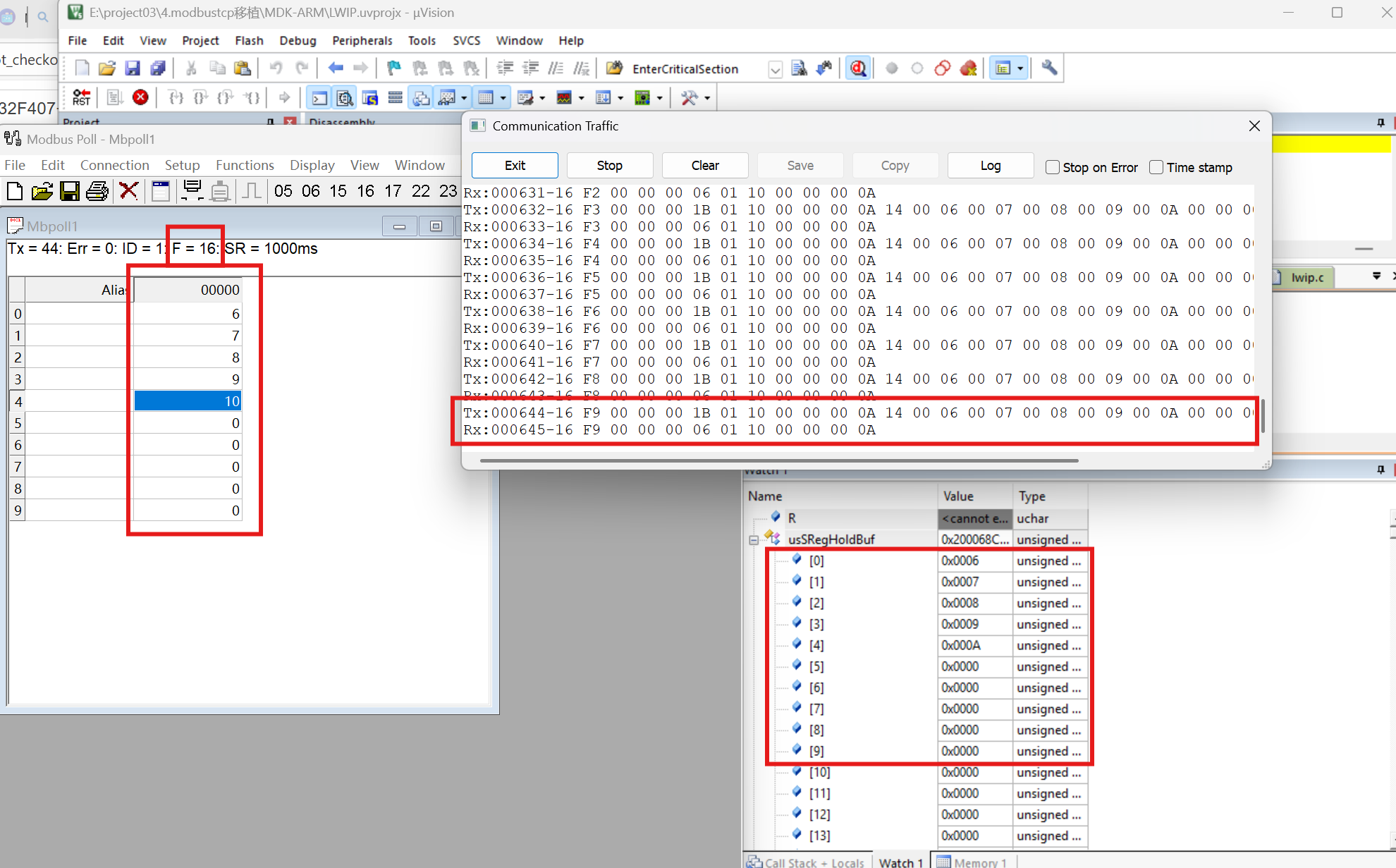Click the bookmark flag icon

394,68
